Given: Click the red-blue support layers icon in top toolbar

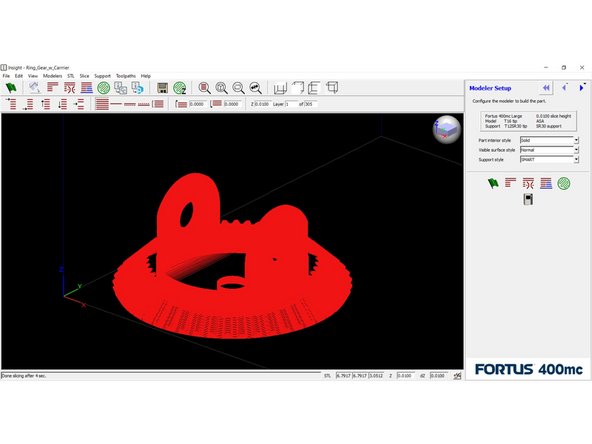Looking at the screenshot, I should (86, 88).
